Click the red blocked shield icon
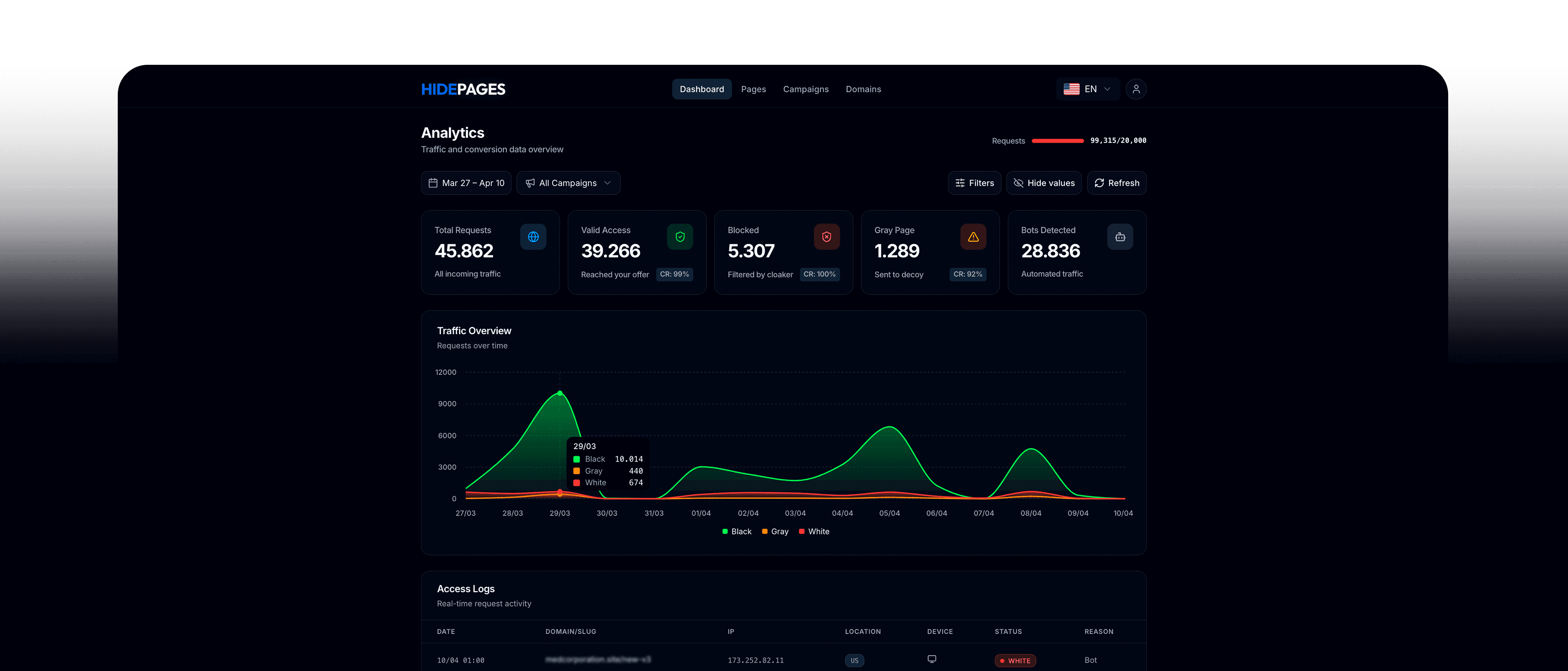Screen dimensions: 1568x671 [827, 237]
